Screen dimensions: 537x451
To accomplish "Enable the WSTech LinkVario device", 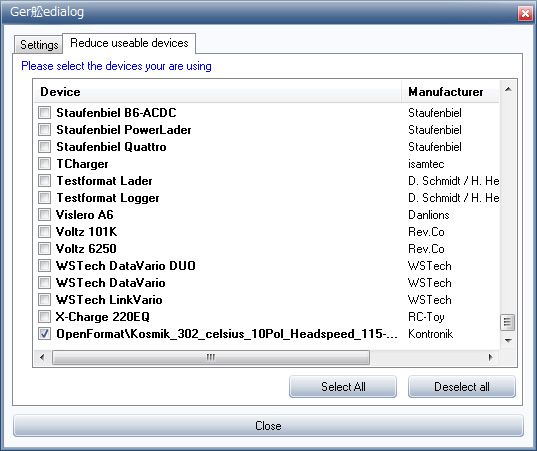I will click(x=45, y=300).
